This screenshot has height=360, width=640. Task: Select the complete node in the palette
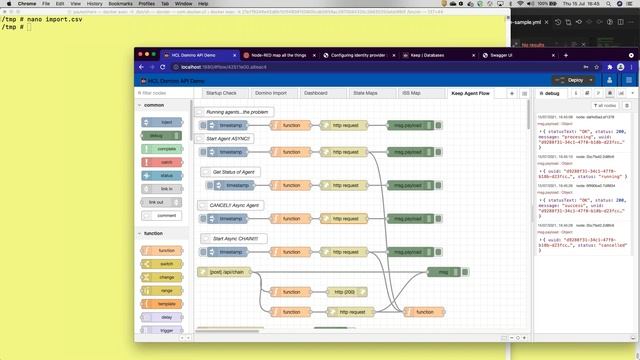coord(162,149)
